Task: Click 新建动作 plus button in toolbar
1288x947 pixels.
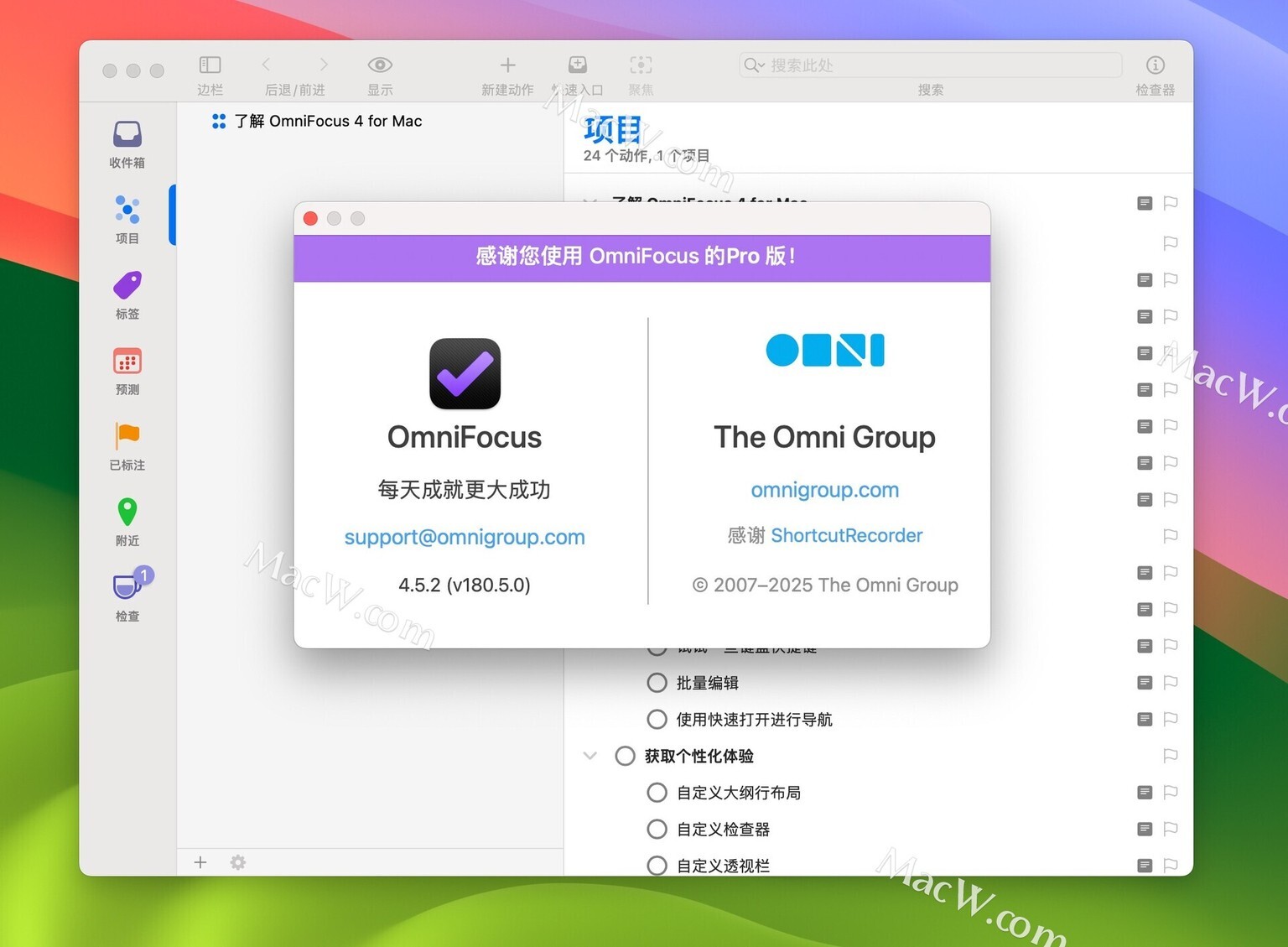Action: click(x=507, y=65)
